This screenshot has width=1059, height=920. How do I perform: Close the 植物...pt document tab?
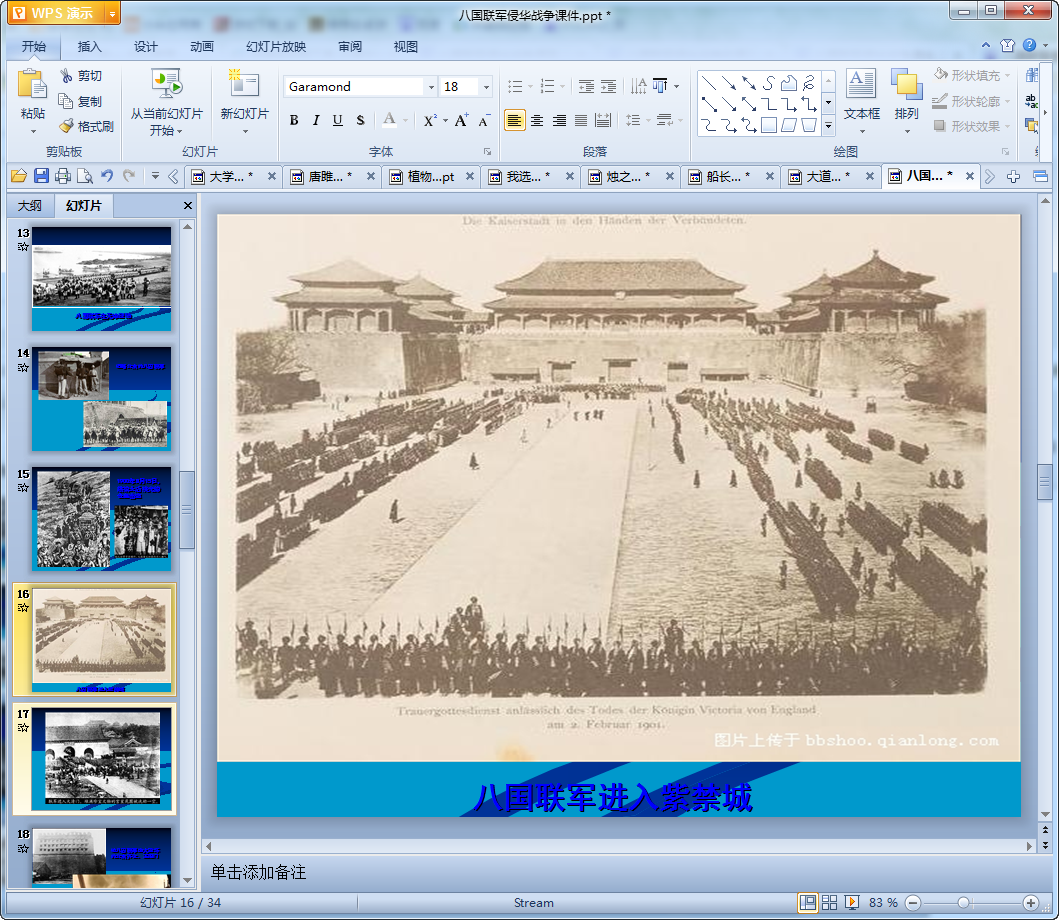(x=470, y=176)
